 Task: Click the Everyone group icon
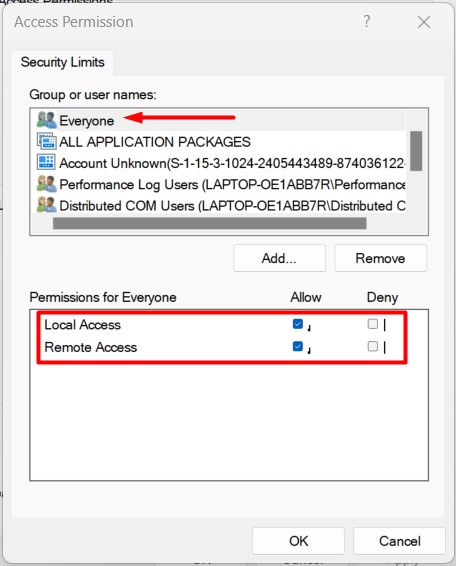(x=47, y=120)
